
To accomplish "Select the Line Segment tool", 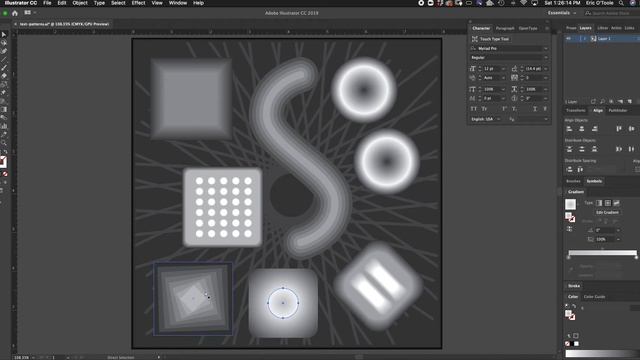I will pyautogui.click(x=4, y=60).
